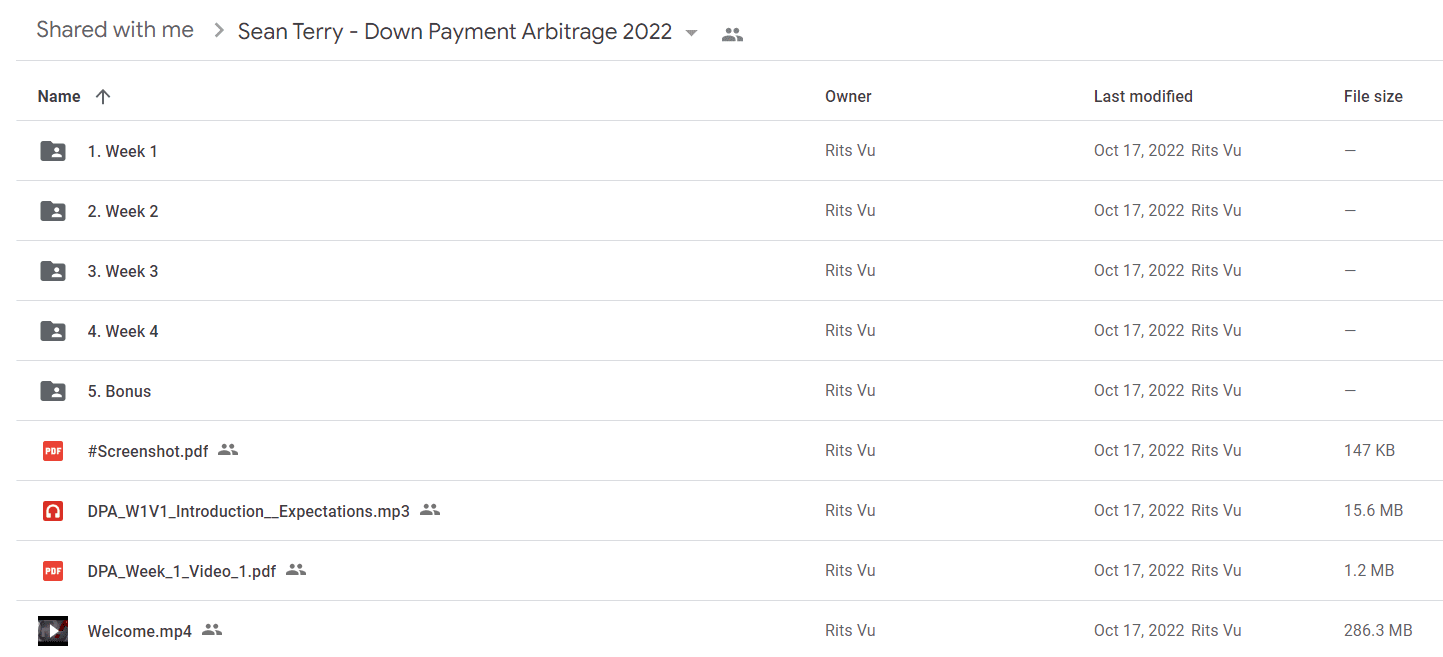The height and width of the screenshot is (657, 1443).
Task: Click the File size column header
Action: 1373,97
